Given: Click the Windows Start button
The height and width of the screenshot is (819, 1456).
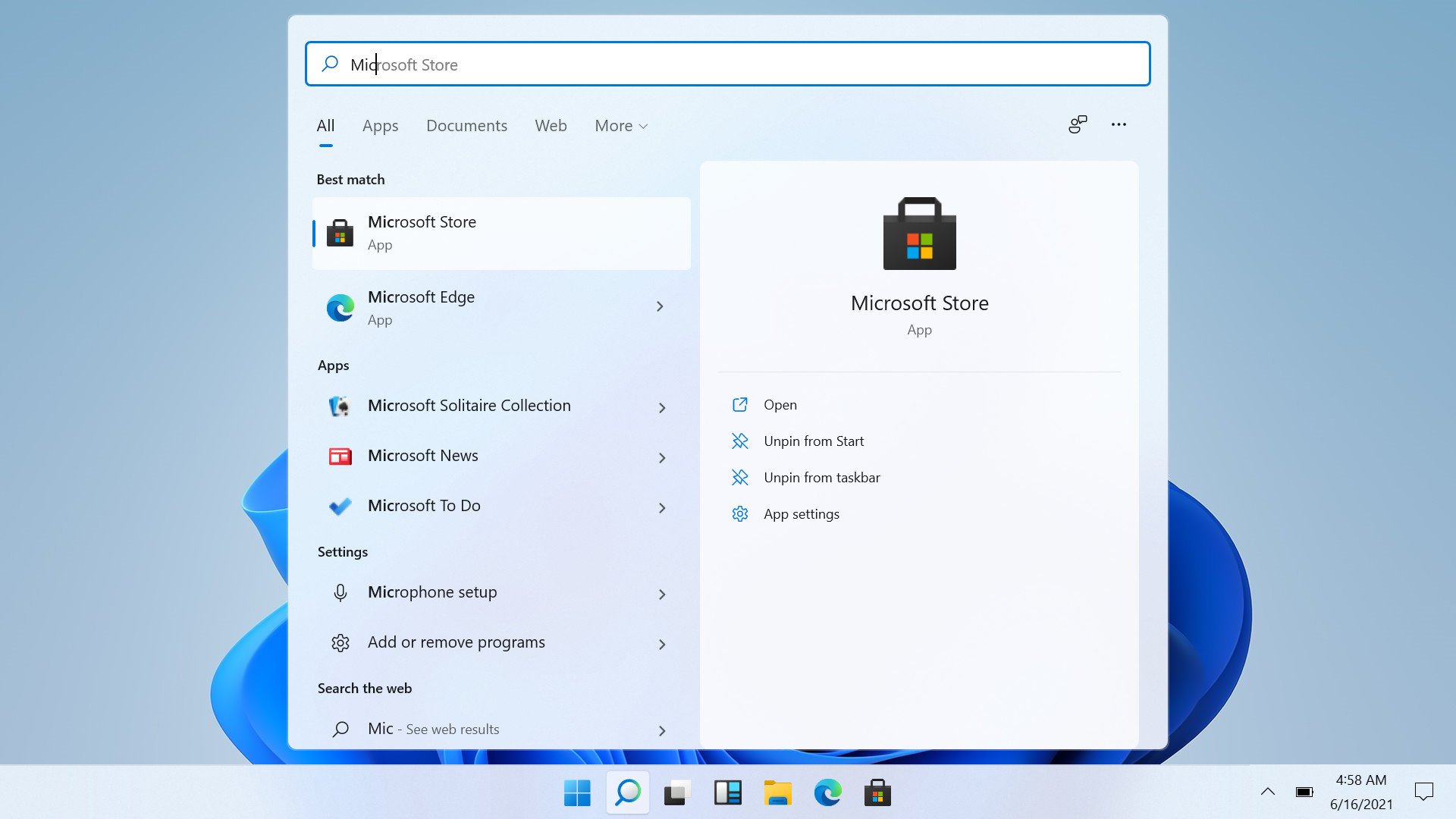Looking at the screenshot, I should pos(576,795).
